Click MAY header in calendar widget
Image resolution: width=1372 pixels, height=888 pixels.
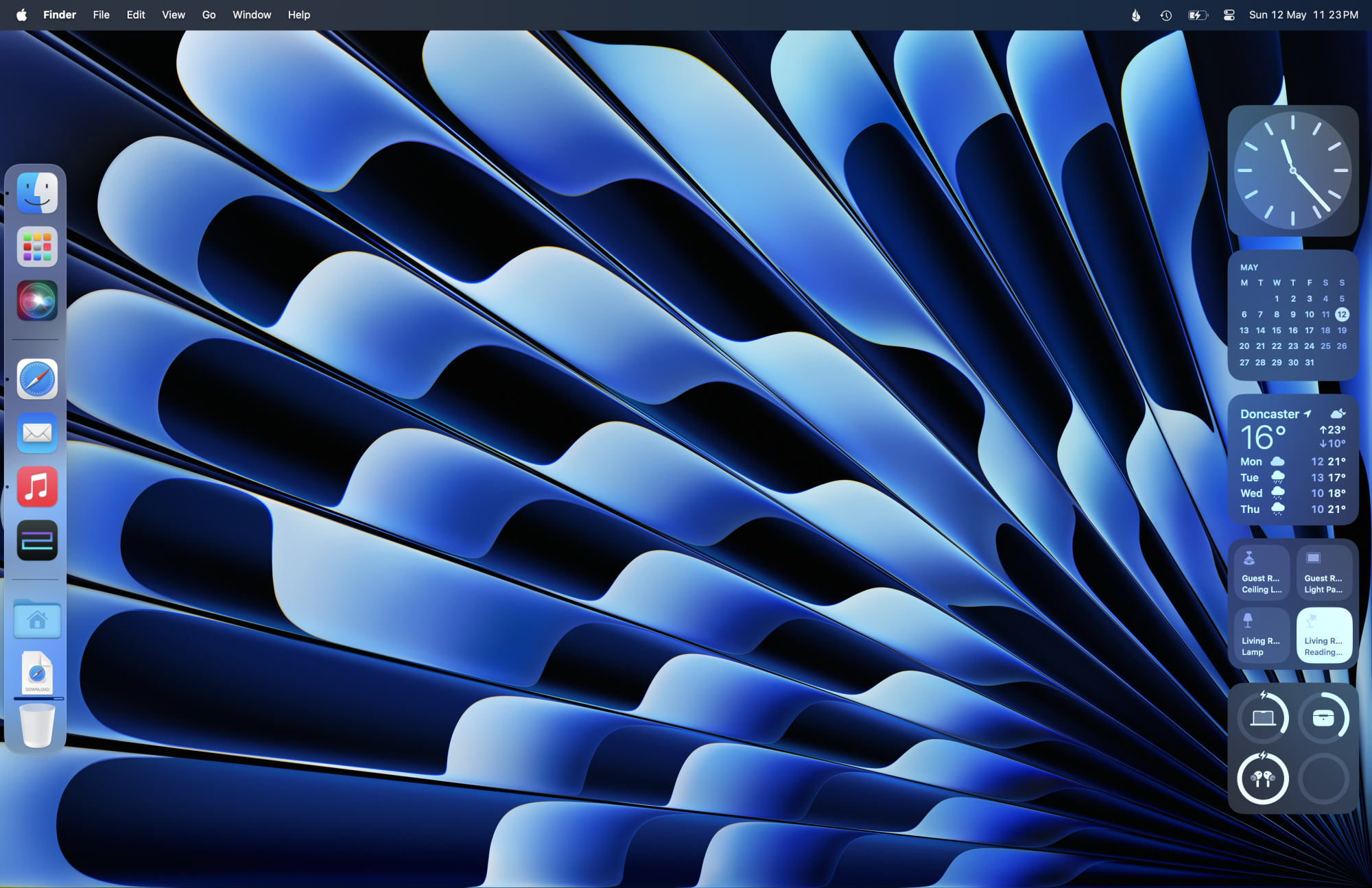(1249, 267)
